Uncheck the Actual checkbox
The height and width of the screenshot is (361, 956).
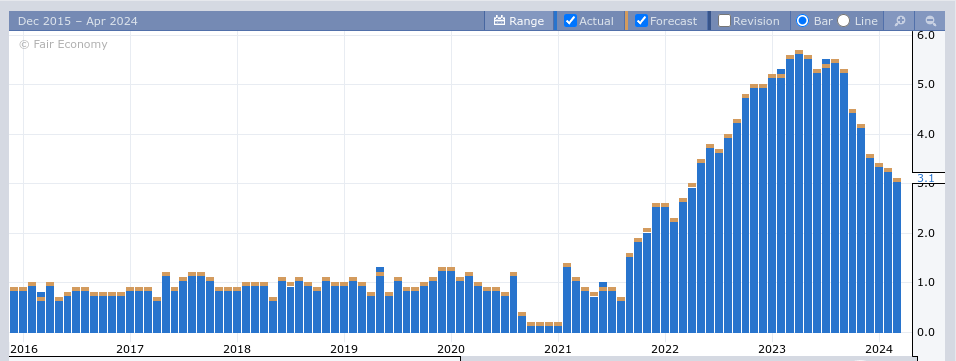pos(570,21)
